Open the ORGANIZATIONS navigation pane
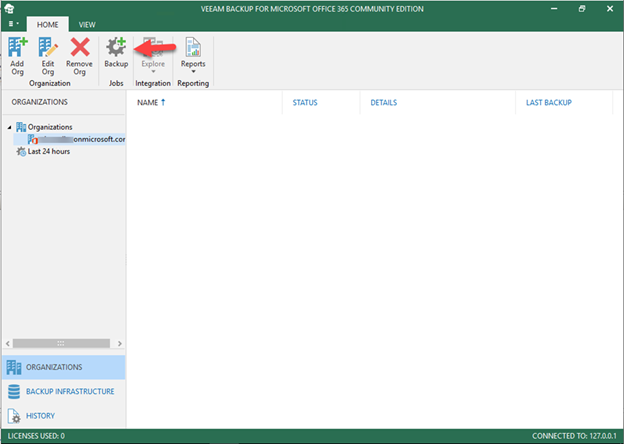This screenshot has width=624, height=444. (x=64, y=367)
